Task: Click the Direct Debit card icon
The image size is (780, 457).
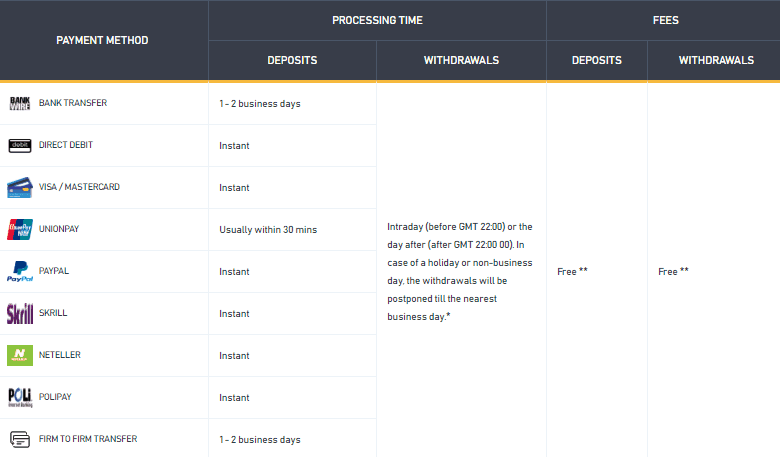Action: (x=20, y=146)
